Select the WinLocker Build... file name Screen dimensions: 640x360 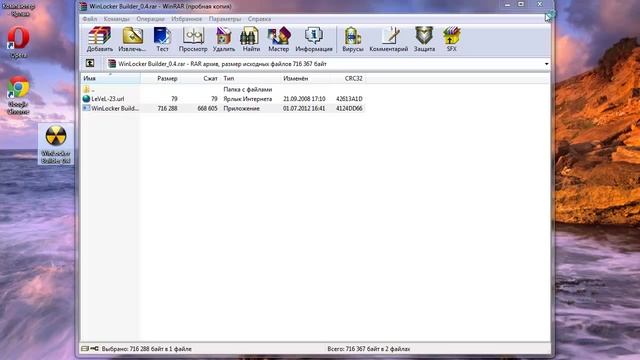click(115, 109)
